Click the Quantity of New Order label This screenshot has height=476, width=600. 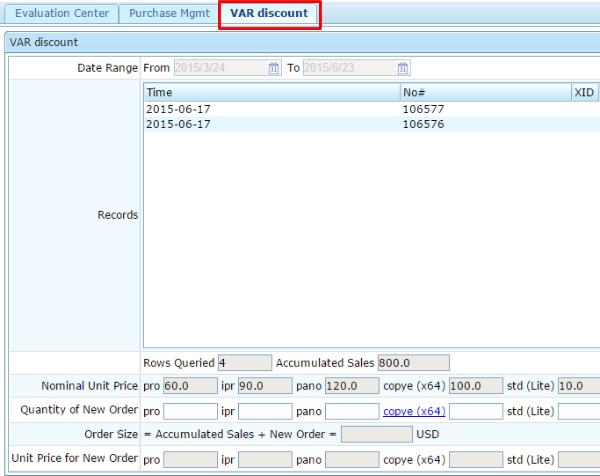coord(79,410)
